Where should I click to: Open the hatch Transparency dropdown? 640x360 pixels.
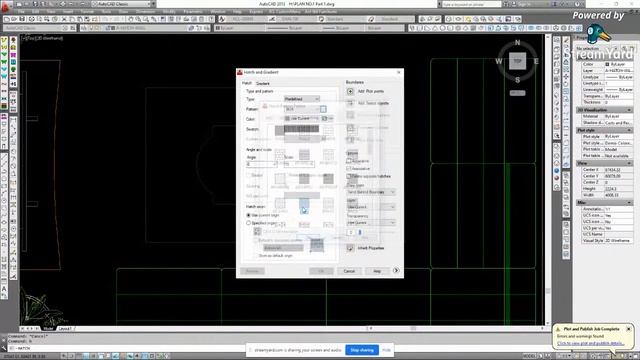coord(371,223)
